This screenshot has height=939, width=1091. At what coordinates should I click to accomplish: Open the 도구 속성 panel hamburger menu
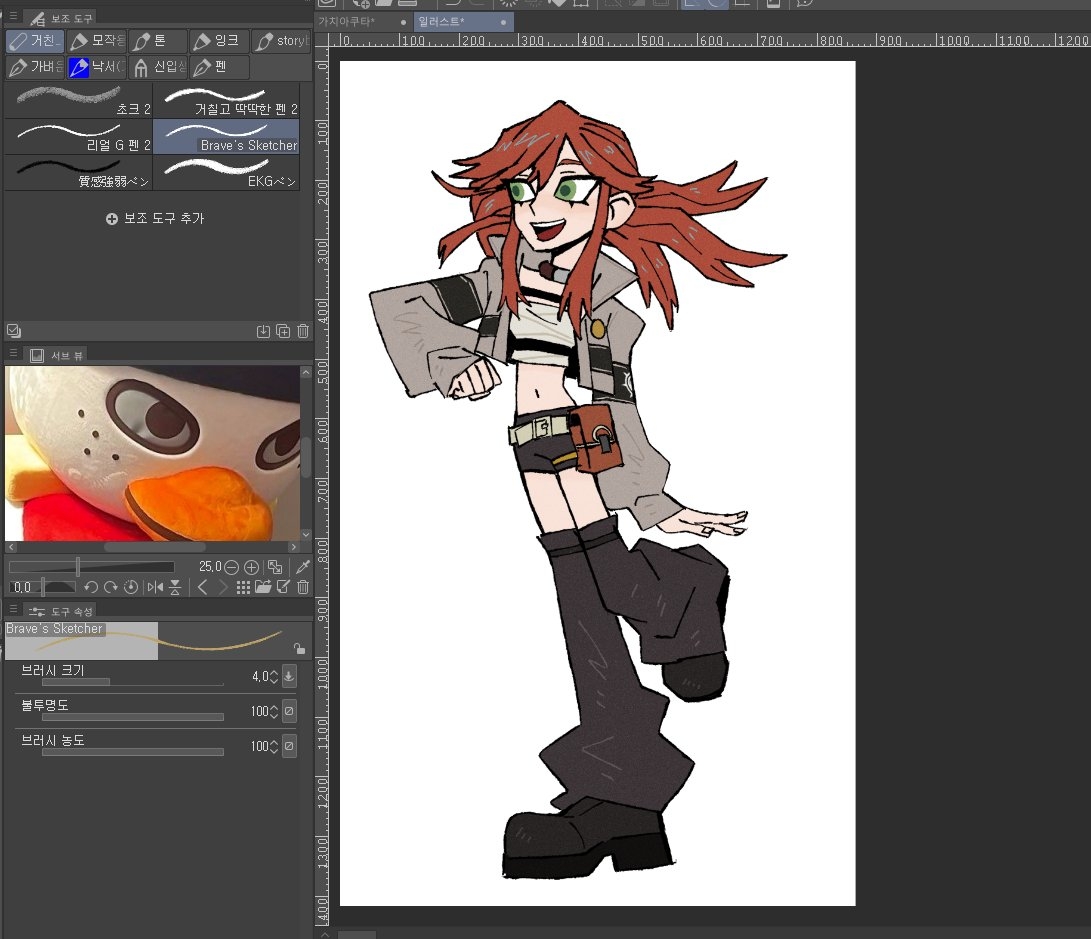tap(14, 610)
